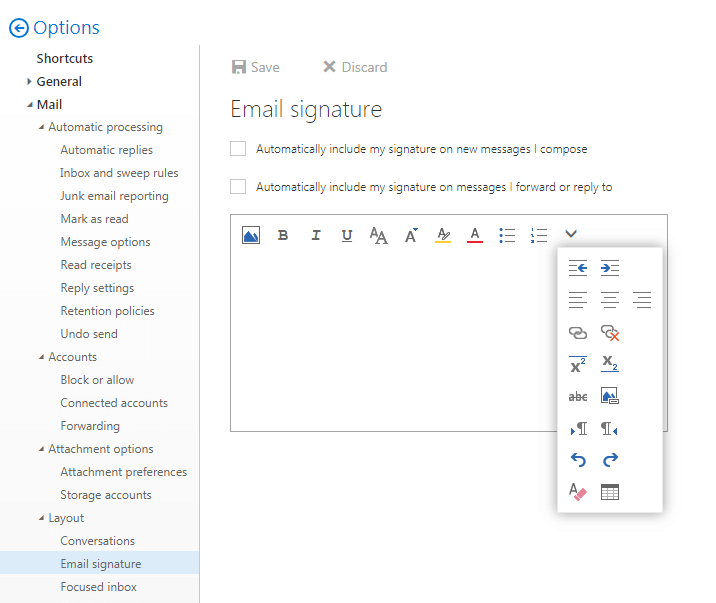The image size is (716, 603).
Task: Insert a numbered list
Action: (539, 235)
